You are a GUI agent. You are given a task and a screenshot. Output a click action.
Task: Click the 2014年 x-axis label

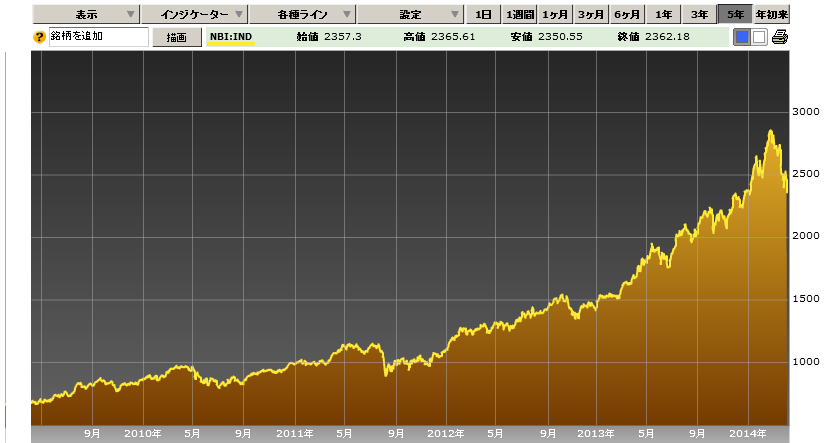[748, 434]
